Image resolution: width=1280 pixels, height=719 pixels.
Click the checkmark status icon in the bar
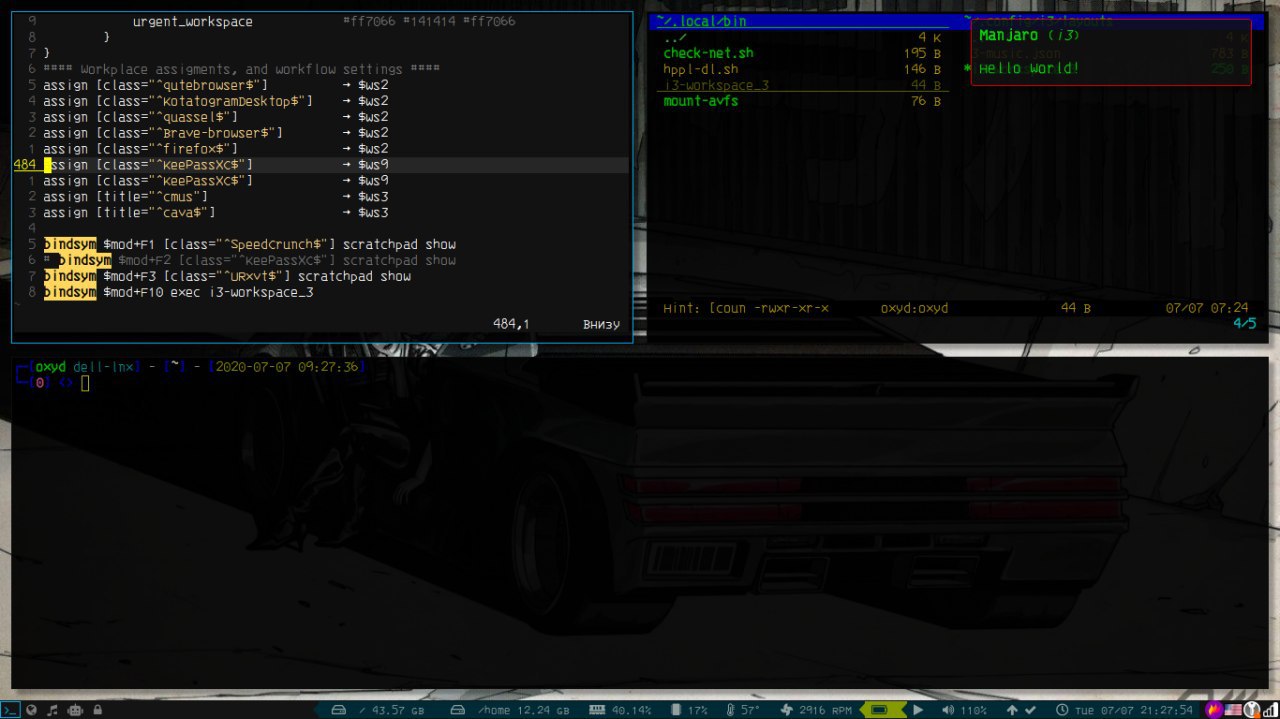tap(1032, 710)
